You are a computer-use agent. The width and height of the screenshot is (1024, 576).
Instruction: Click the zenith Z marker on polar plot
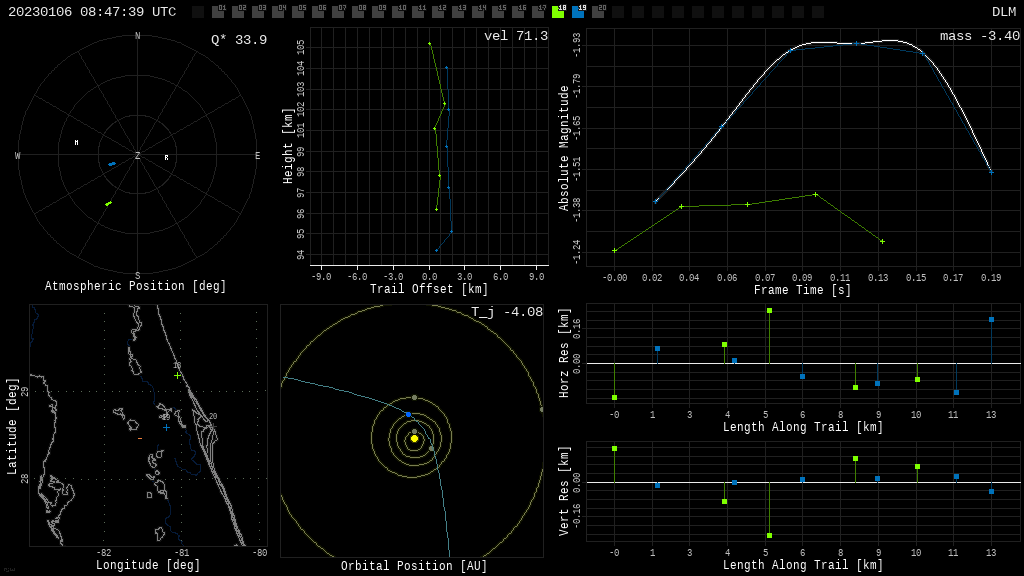[137, 155]
